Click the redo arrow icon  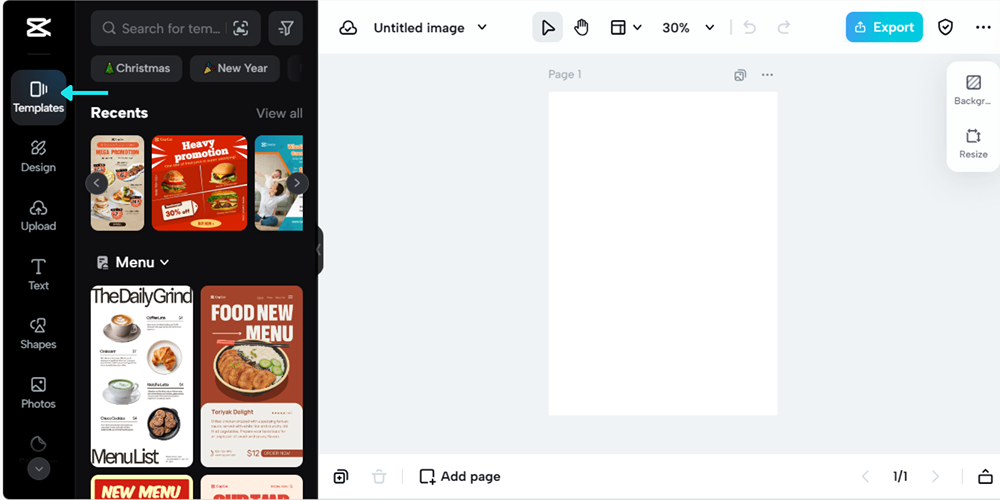click(x=784, y=27)
